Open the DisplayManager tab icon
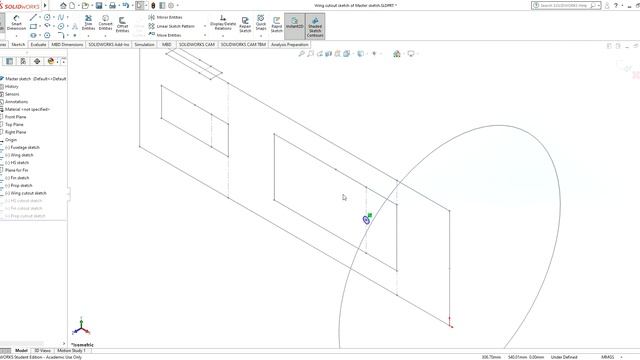Screen dimensions: 640x360 [51, 61]
